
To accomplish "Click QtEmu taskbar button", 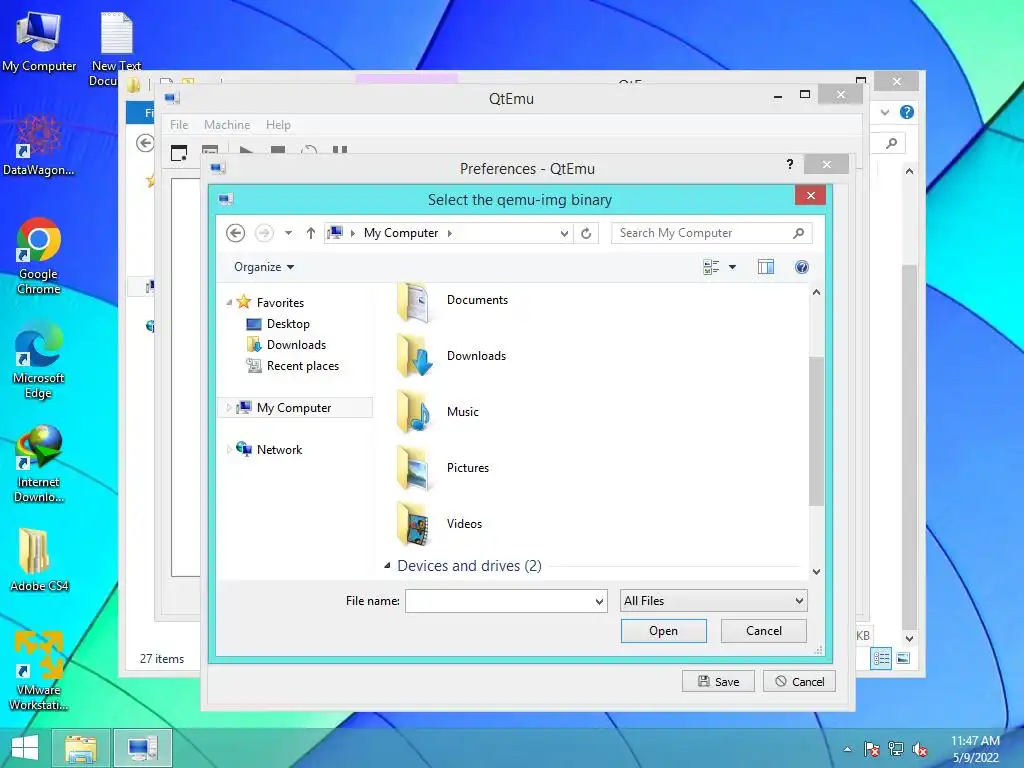I will pos(142,748).
